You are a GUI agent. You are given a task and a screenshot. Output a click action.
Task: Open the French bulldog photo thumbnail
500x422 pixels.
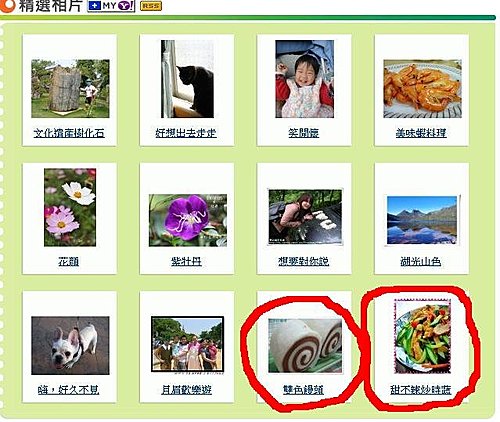coord(70,345)
